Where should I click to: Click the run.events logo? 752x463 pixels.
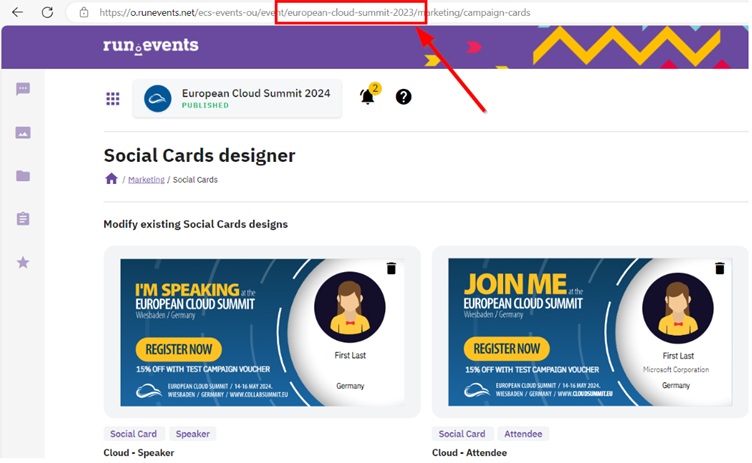pos(150,46)
